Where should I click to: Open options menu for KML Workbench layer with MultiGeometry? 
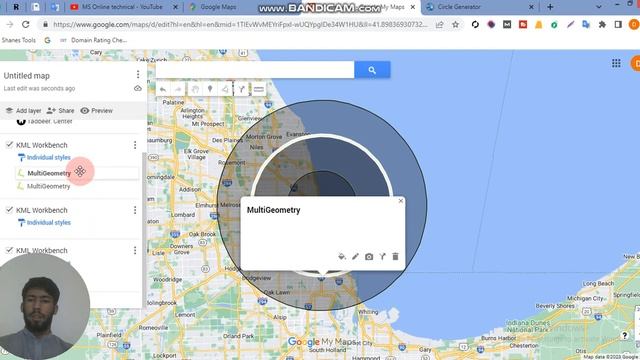click(135, 145)
